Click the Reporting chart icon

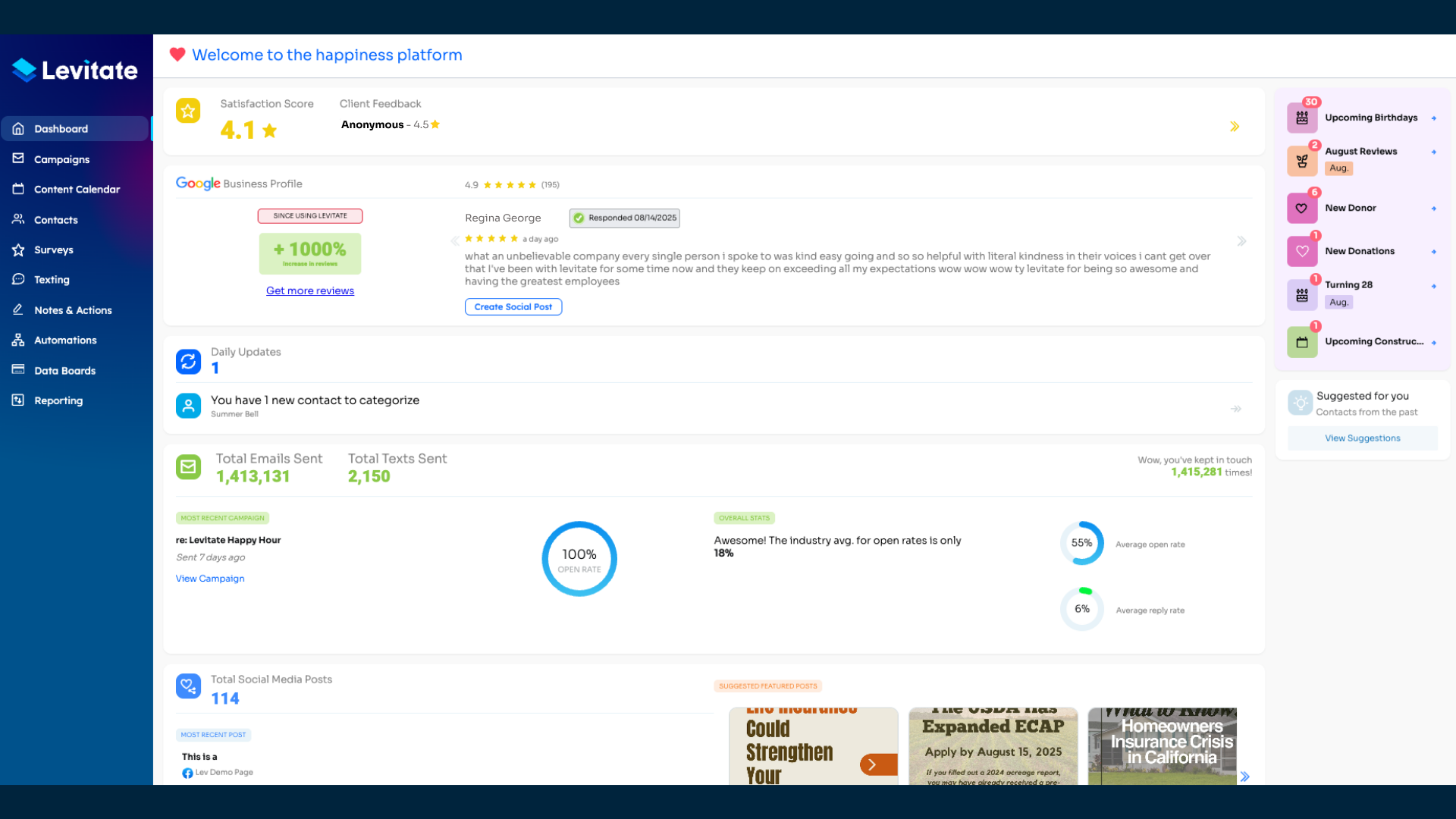point(18,400)
